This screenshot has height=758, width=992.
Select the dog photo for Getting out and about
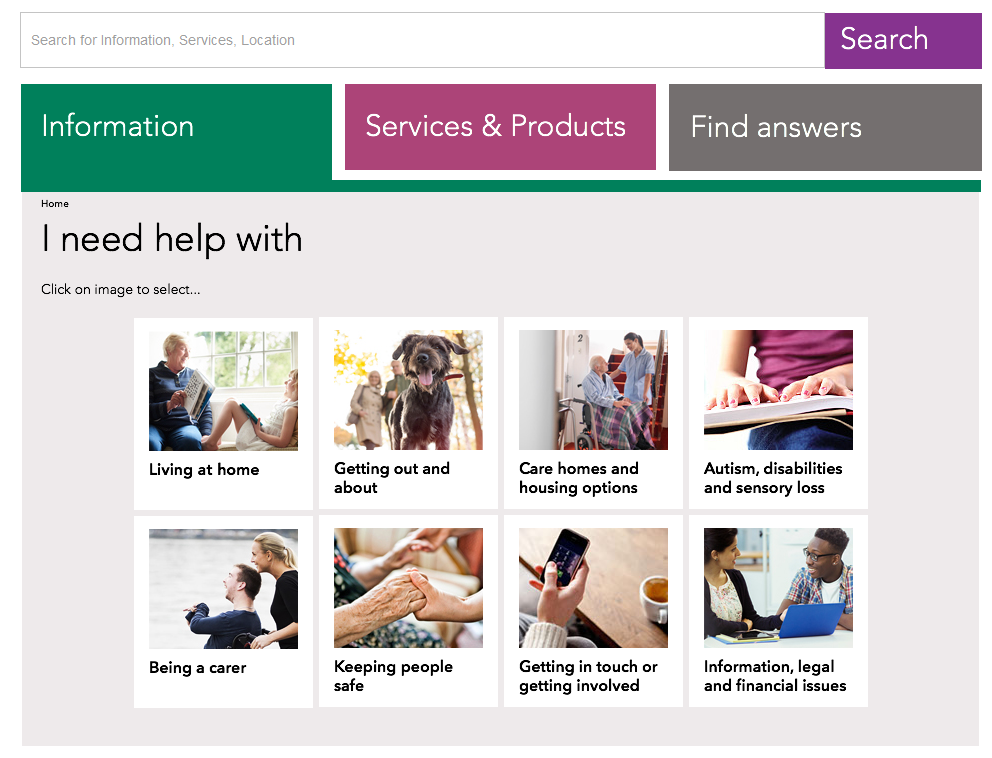click(408, 390)
